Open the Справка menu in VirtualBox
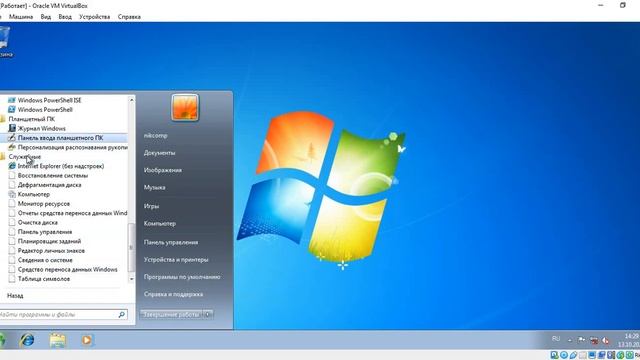This screenshot has height=360, width=640. 129,17
